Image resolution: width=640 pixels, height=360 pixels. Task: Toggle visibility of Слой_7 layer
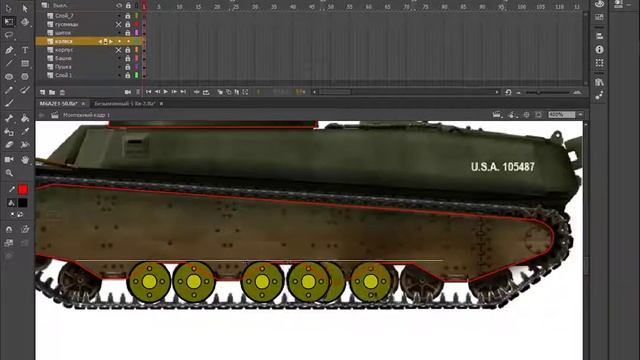point(119,16)
